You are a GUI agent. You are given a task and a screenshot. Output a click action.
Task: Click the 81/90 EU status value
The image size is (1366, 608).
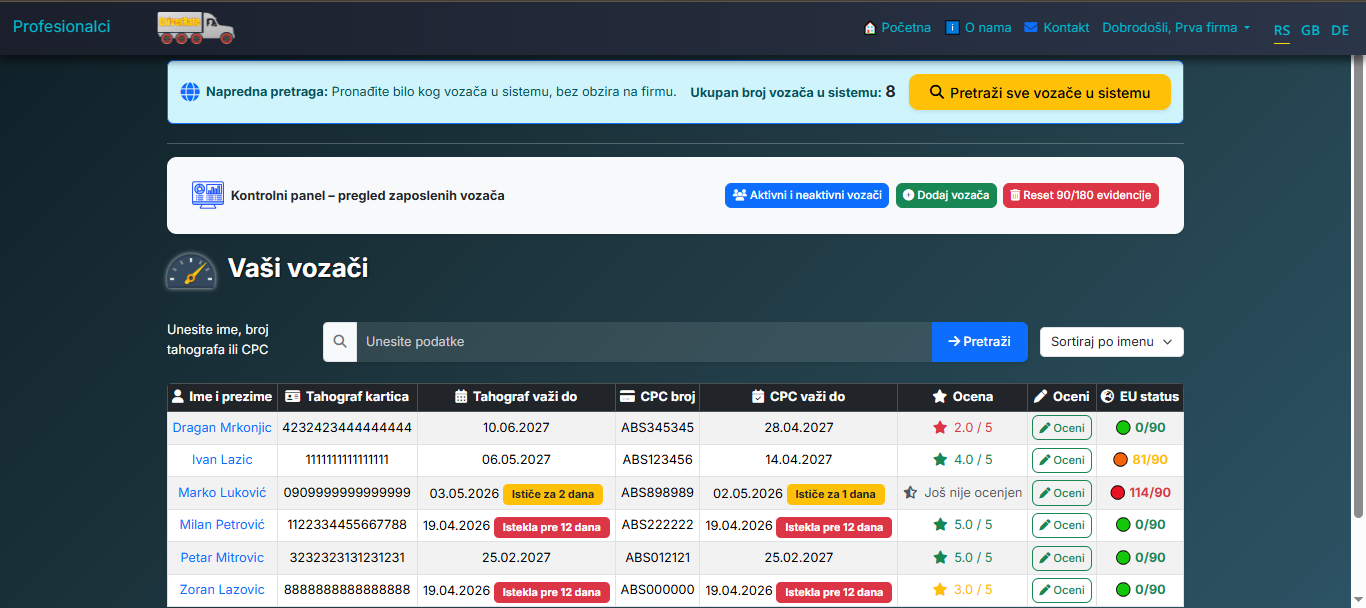pyautogui.click(x=1150, y=460)
